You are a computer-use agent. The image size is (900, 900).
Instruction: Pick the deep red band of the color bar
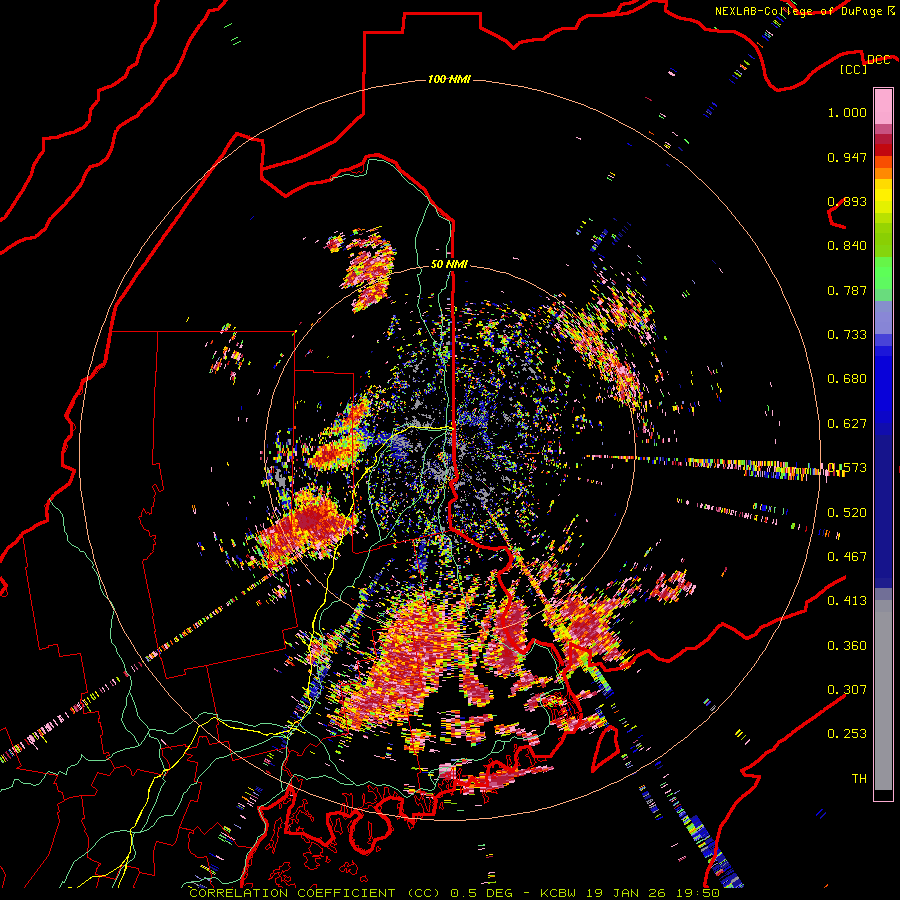[883, 150]
